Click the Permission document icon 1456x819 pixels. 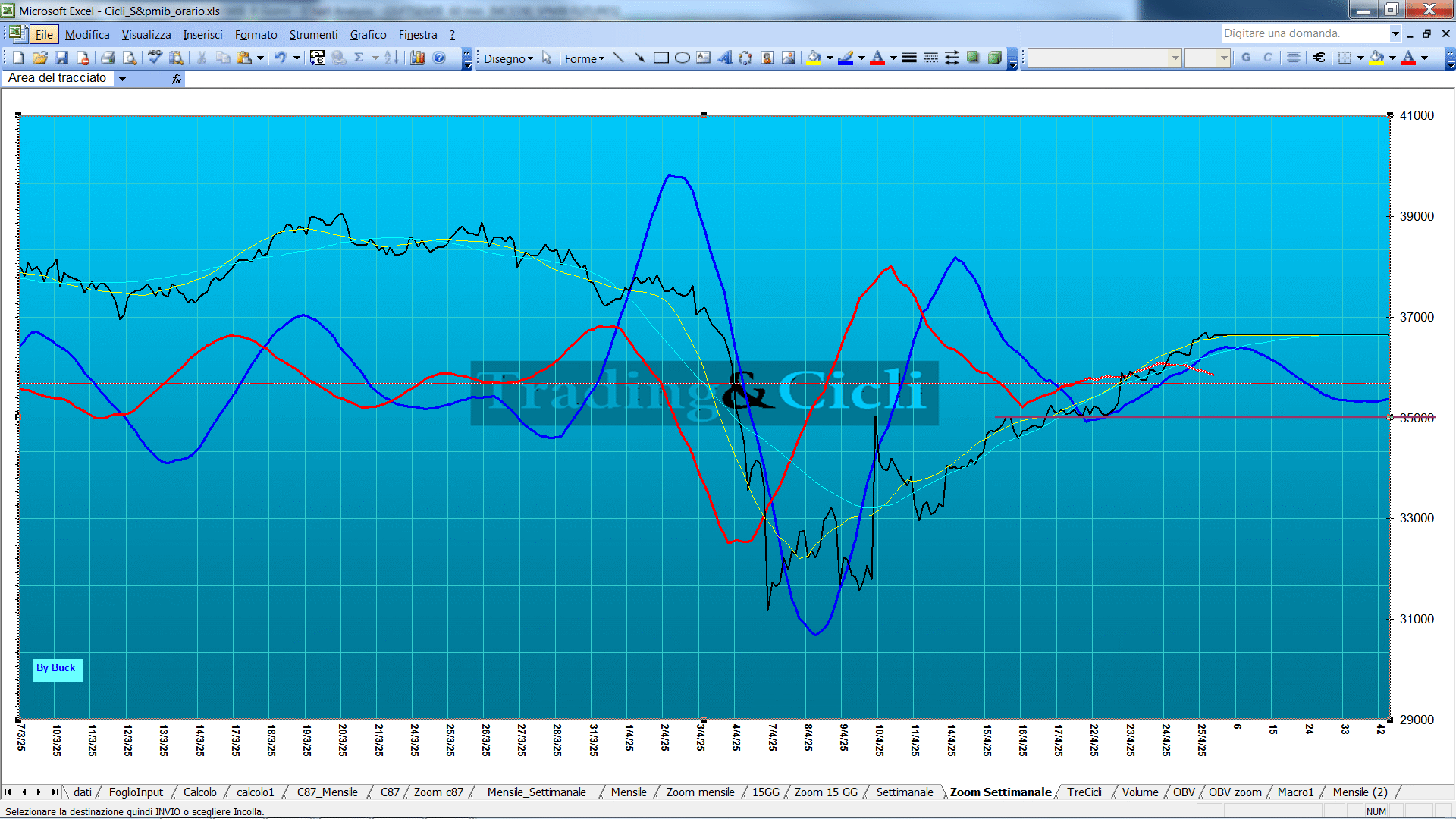(83, 58)
